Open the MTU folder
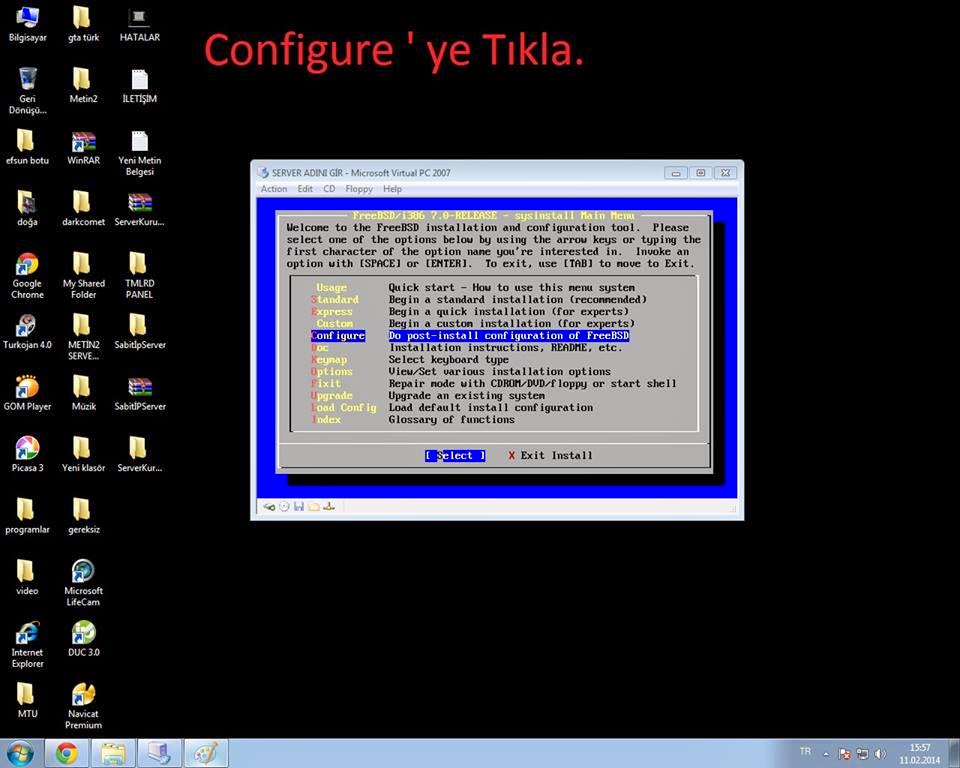The width and height of the screenshot is (960, 768). coord(28,701)
